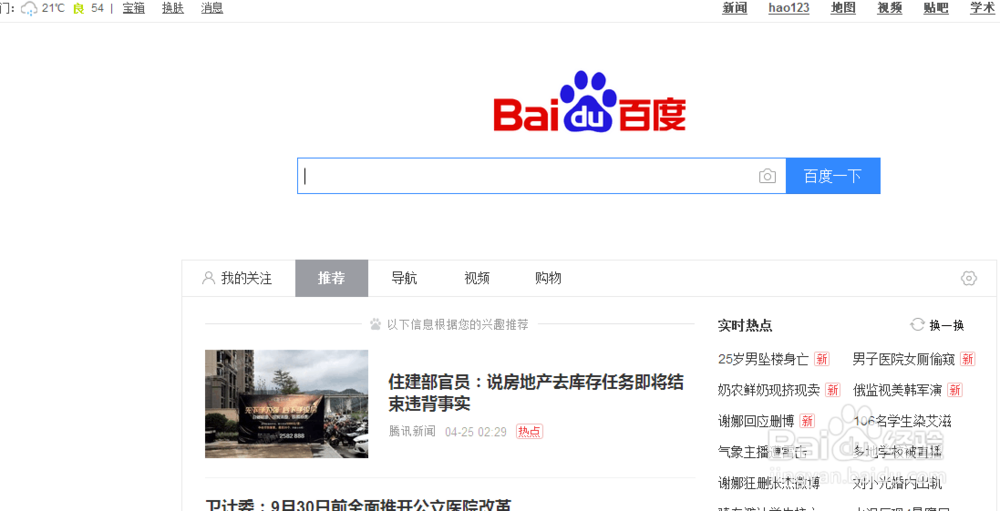
Task: Click the 21℃ temperature reading
Action: click(x=53, y=8)
